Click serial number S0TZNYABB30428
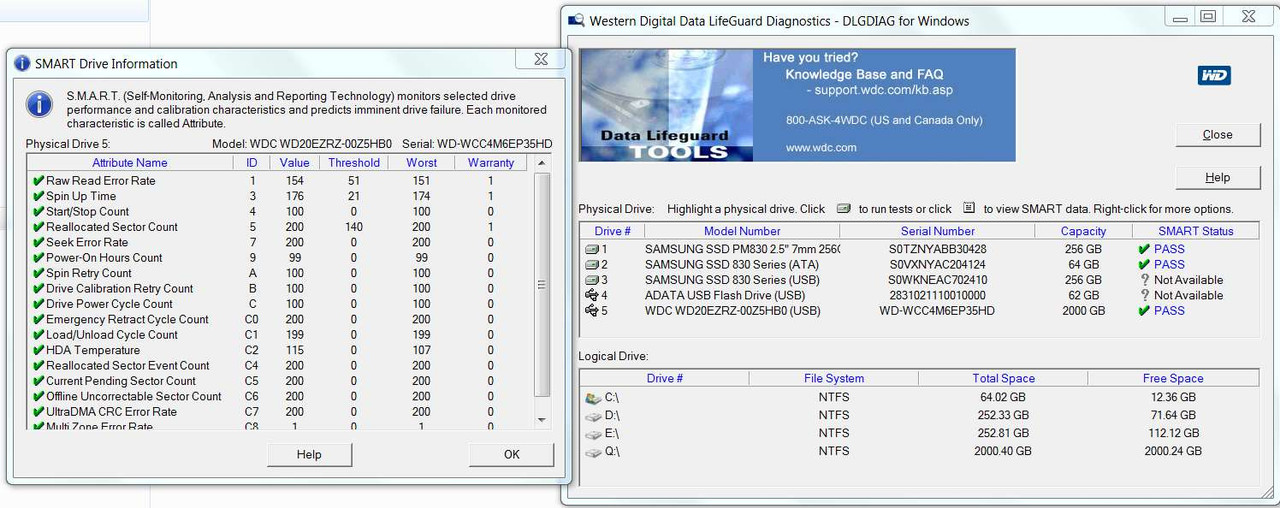The height and width of the screenshot is (508, 1280). (x=937, y=249)
